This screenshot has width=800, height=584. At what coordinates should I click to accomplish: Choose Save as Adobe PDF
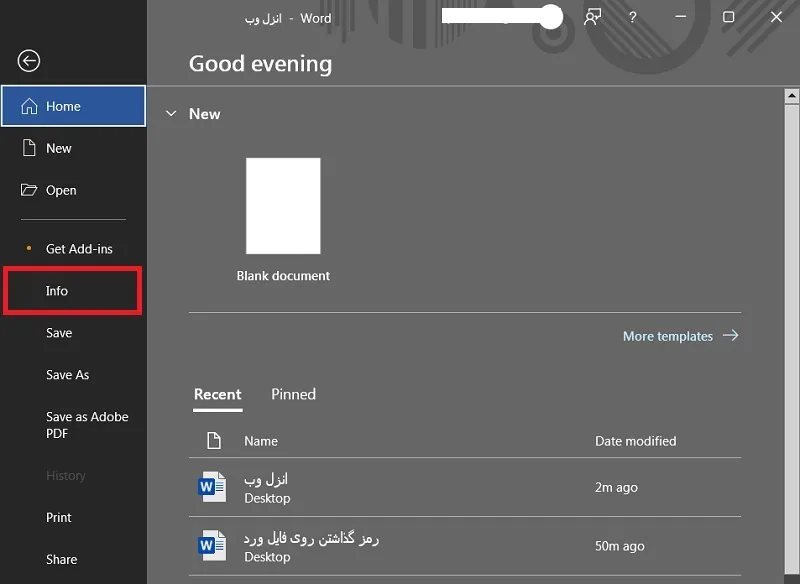pyautogui.click(x=73, y=425)
